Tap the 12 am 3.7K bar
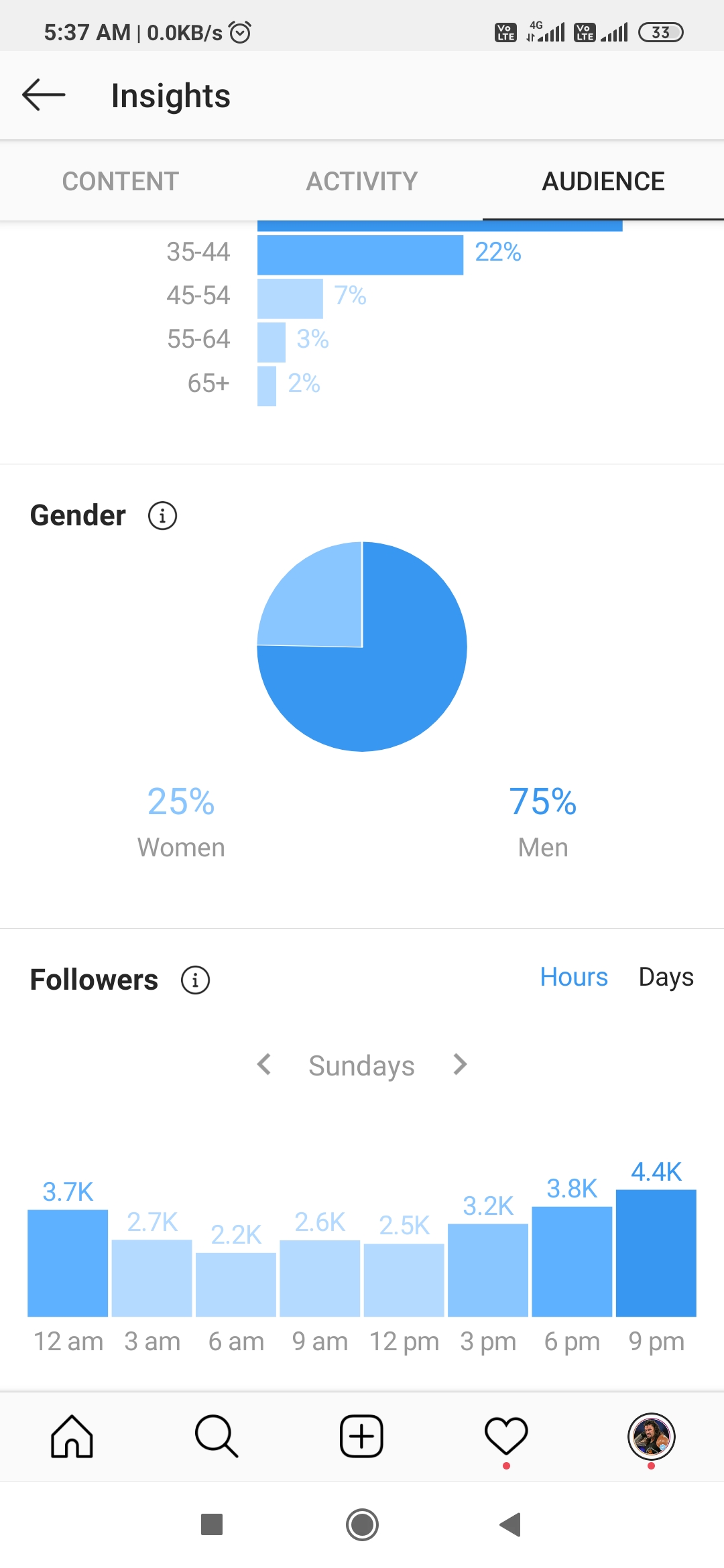 pos(68,1263)
